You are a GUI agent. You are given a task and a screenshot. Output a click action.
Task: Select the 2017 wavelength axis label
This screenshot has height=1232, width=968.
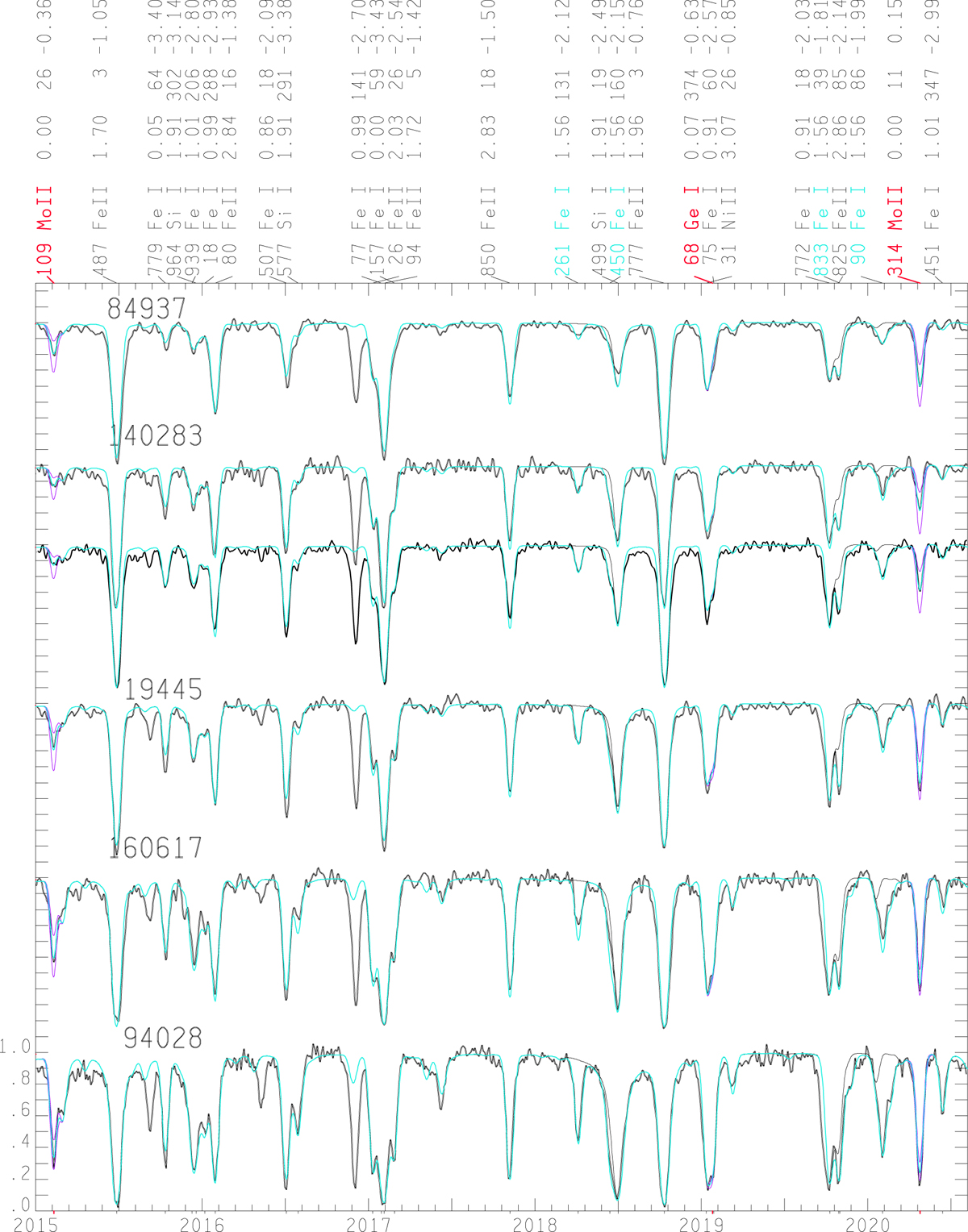(369, 1224)
